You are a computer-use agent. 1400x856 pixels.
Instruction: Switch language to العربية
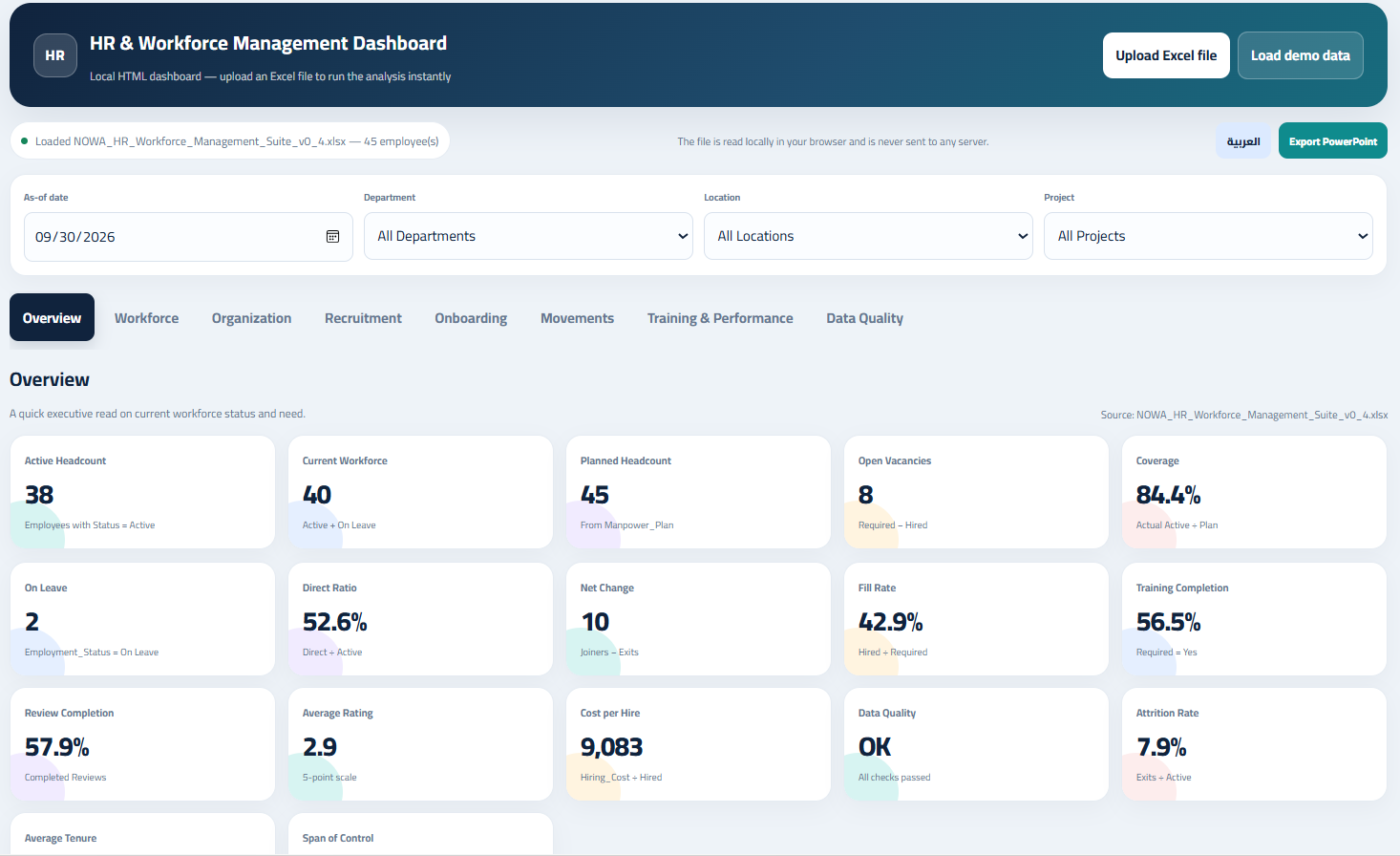pyautogui.click(x=1243, y=141)
